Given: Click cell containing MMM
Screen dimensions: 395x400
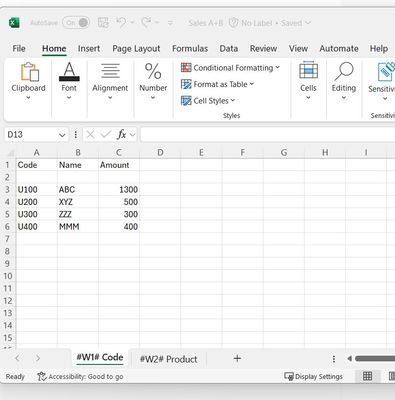Looking at the screenshot, I should pos(78,227).
